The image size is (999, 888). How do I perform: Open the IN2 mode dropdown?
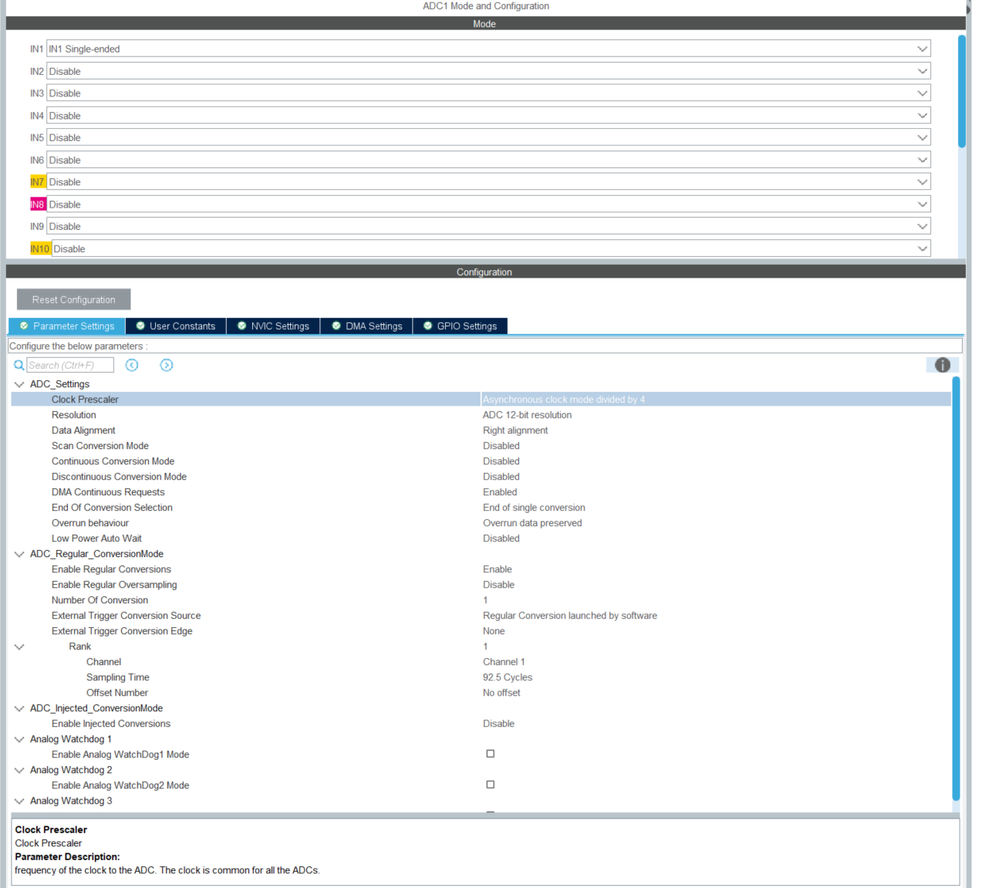[488, 71]
